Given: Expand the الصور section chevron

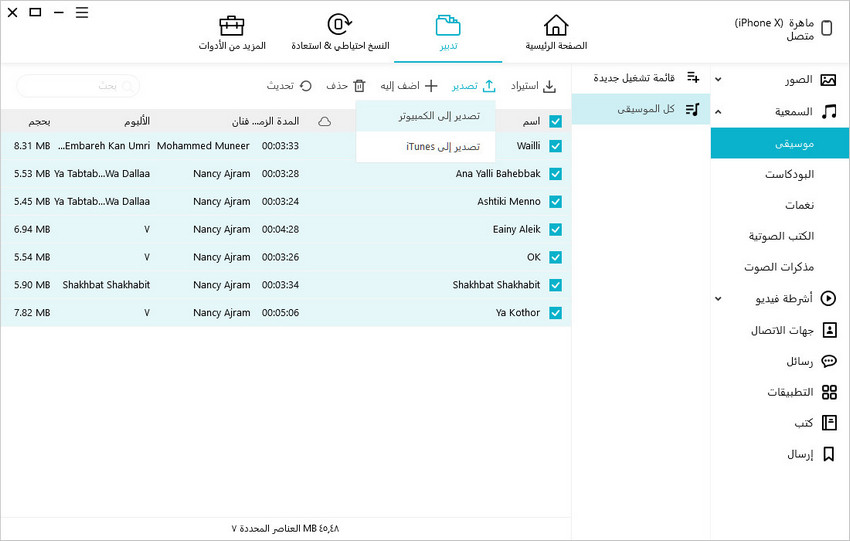Looking at the screenshot, I should (x=718, y=80).
